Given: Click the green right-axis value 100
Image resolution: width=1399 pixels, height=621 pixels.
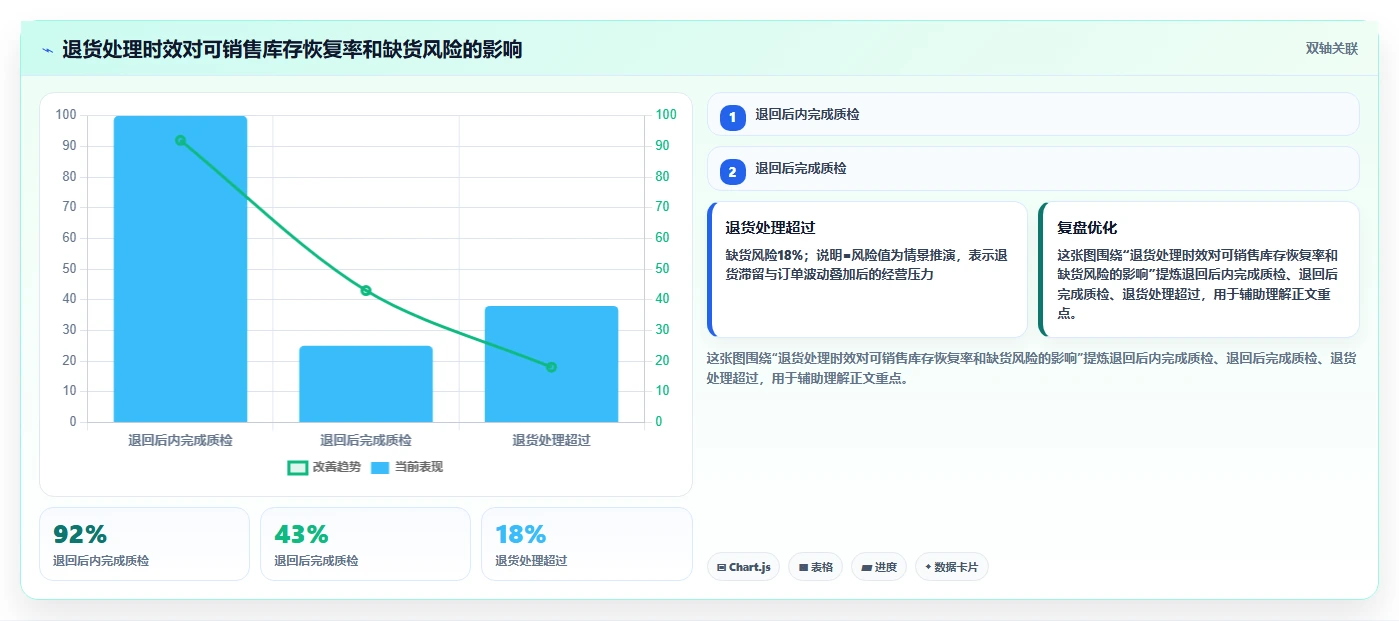Looking at the screenshot, I should click(666, 115).
